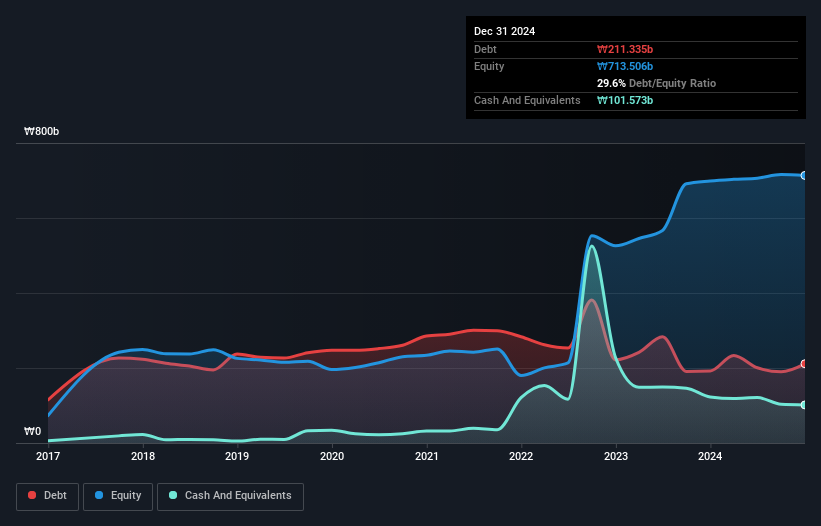
Task: Click the 29.6% Debt/Equity Ratio text
Action: [x=656, y=83]
